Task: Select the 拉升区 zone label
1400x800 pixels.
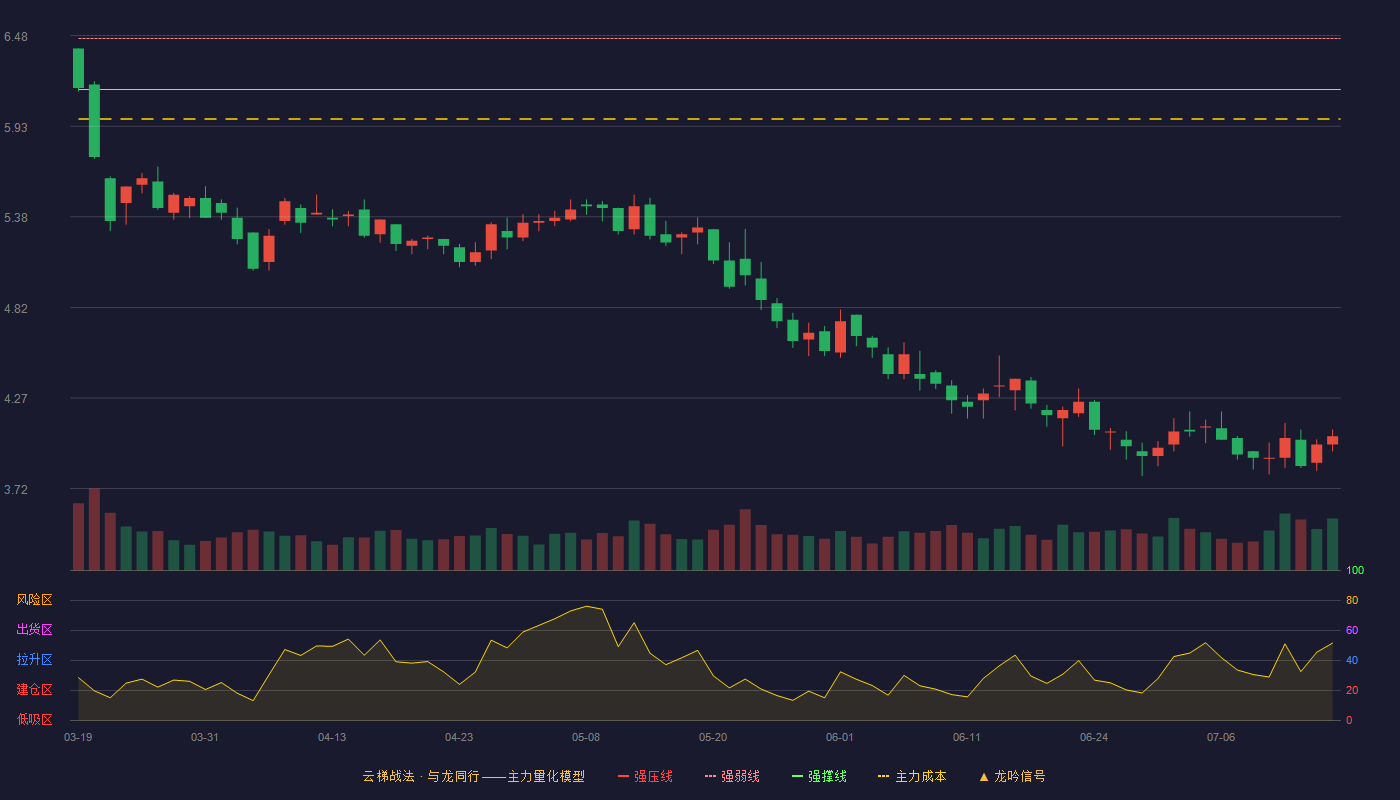Action: [34, 660]
